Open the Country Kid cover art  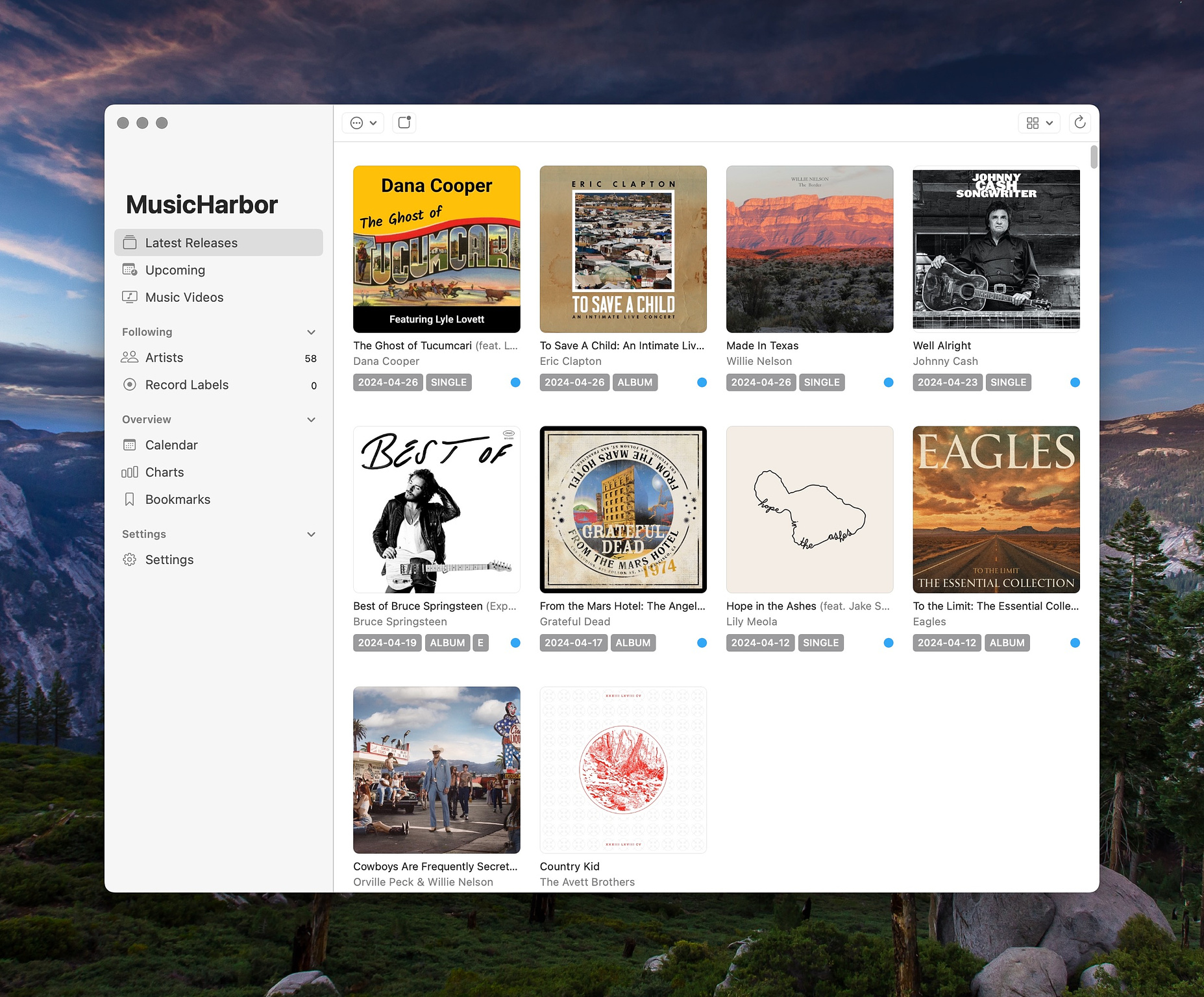point(623,770)
